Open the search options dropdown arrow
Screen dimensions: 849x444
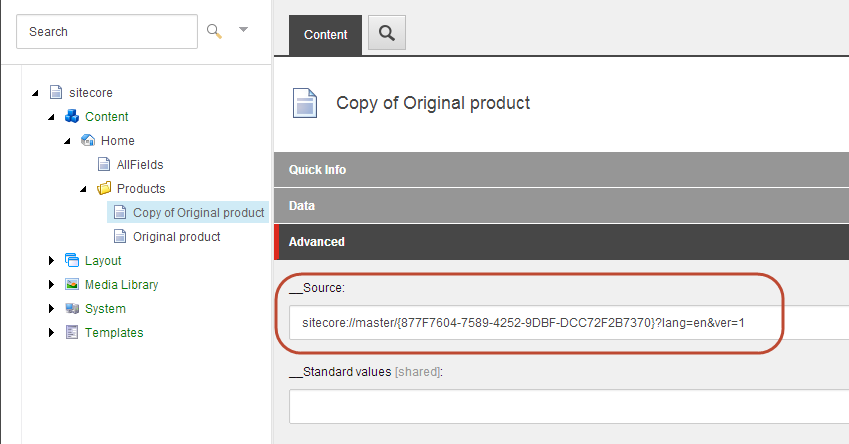(243, 30)
